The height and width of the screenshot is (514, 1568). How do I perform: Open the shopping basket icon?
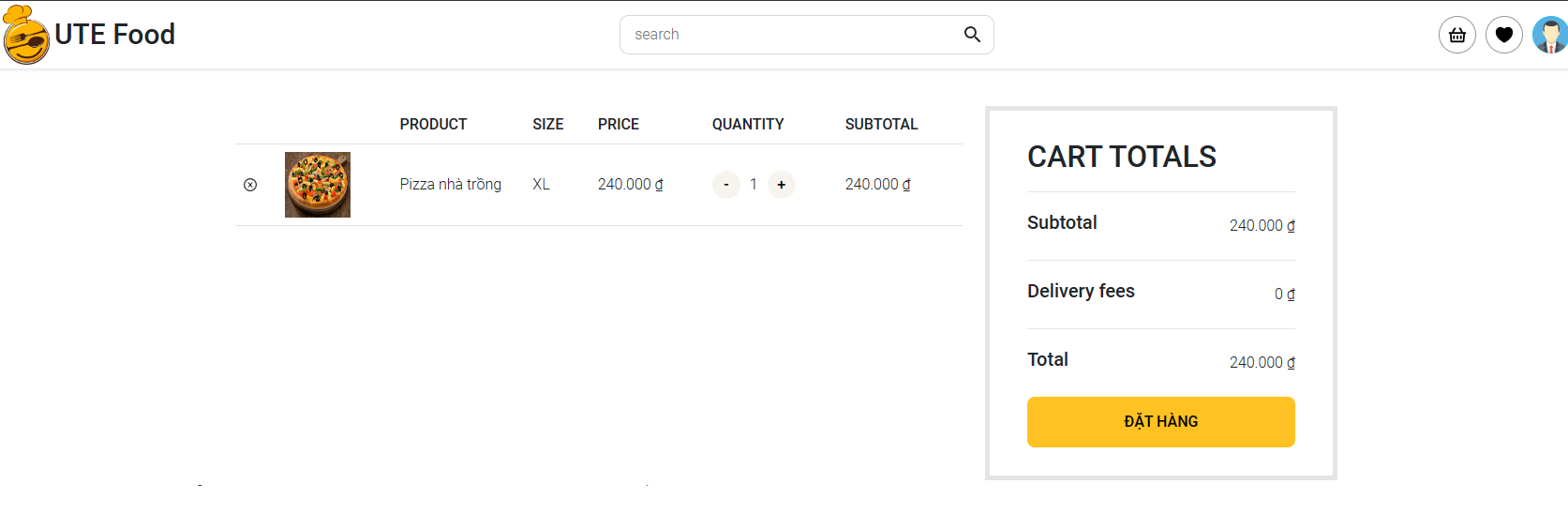coord(1457,36)
